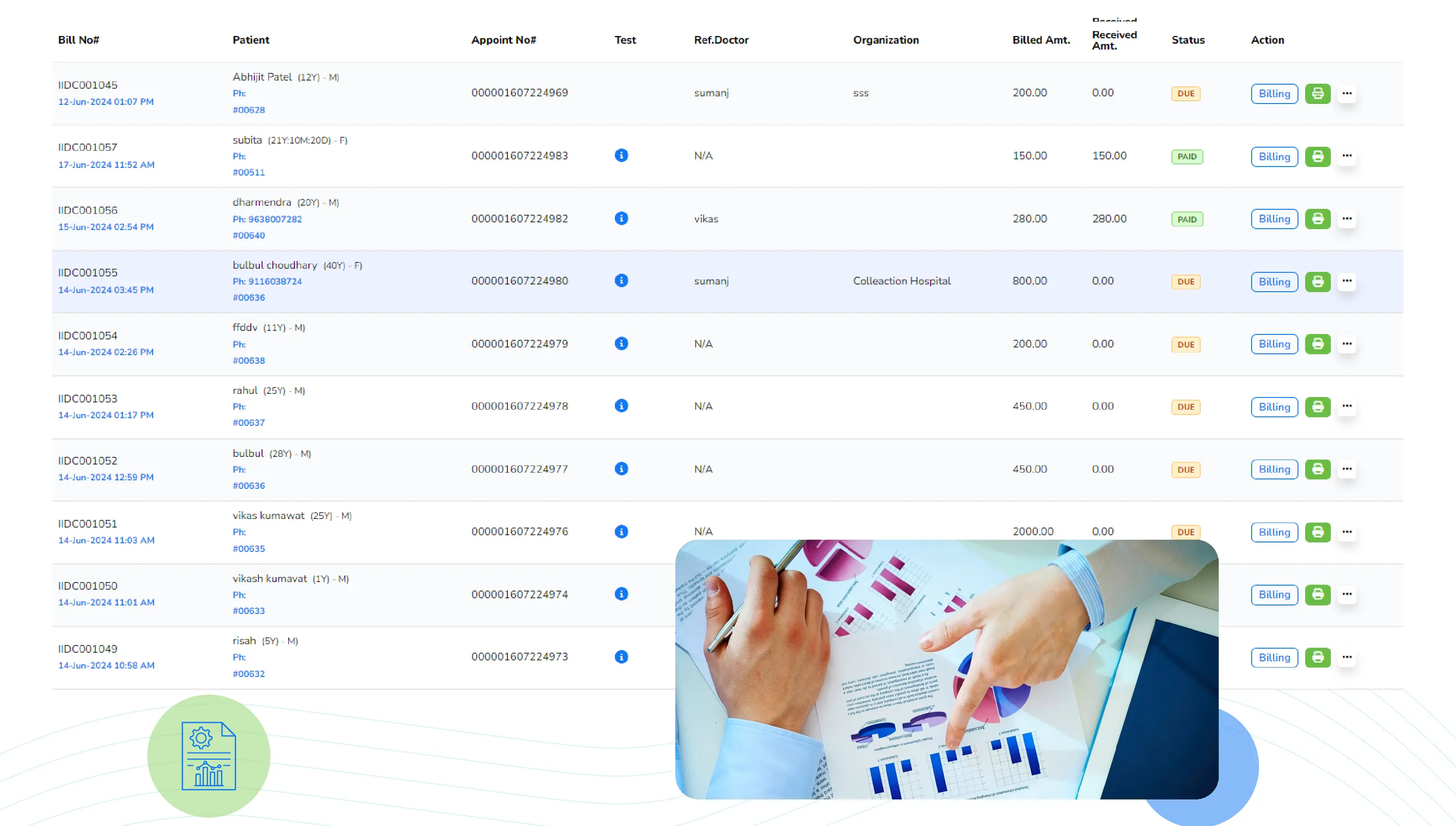Print bill IIDC001056

pos(1317,218)
